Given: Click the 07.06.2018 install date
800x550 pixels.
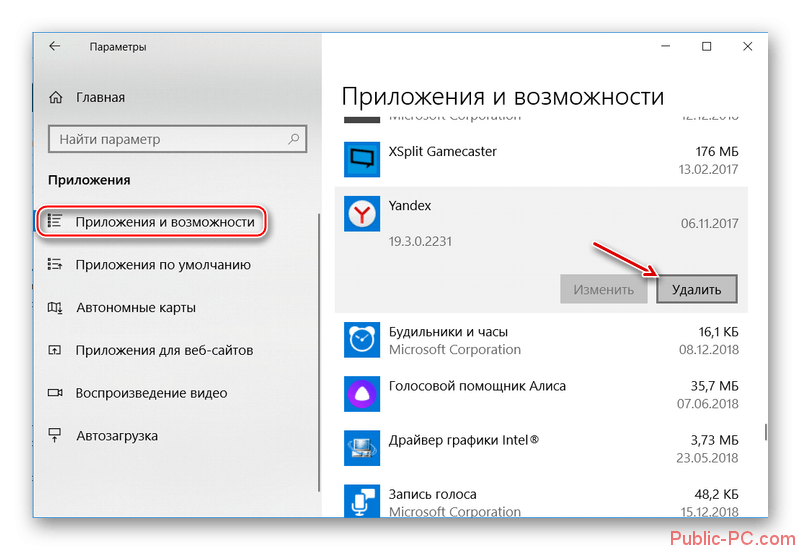Looking at the screenshot, I should [708, 404].
